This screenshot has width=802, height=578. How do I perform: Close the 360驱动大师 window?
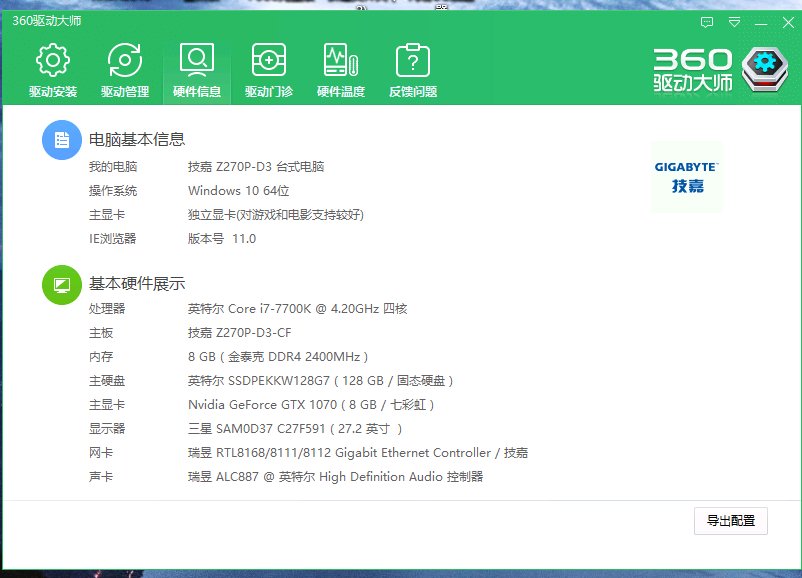click(788, 22)
